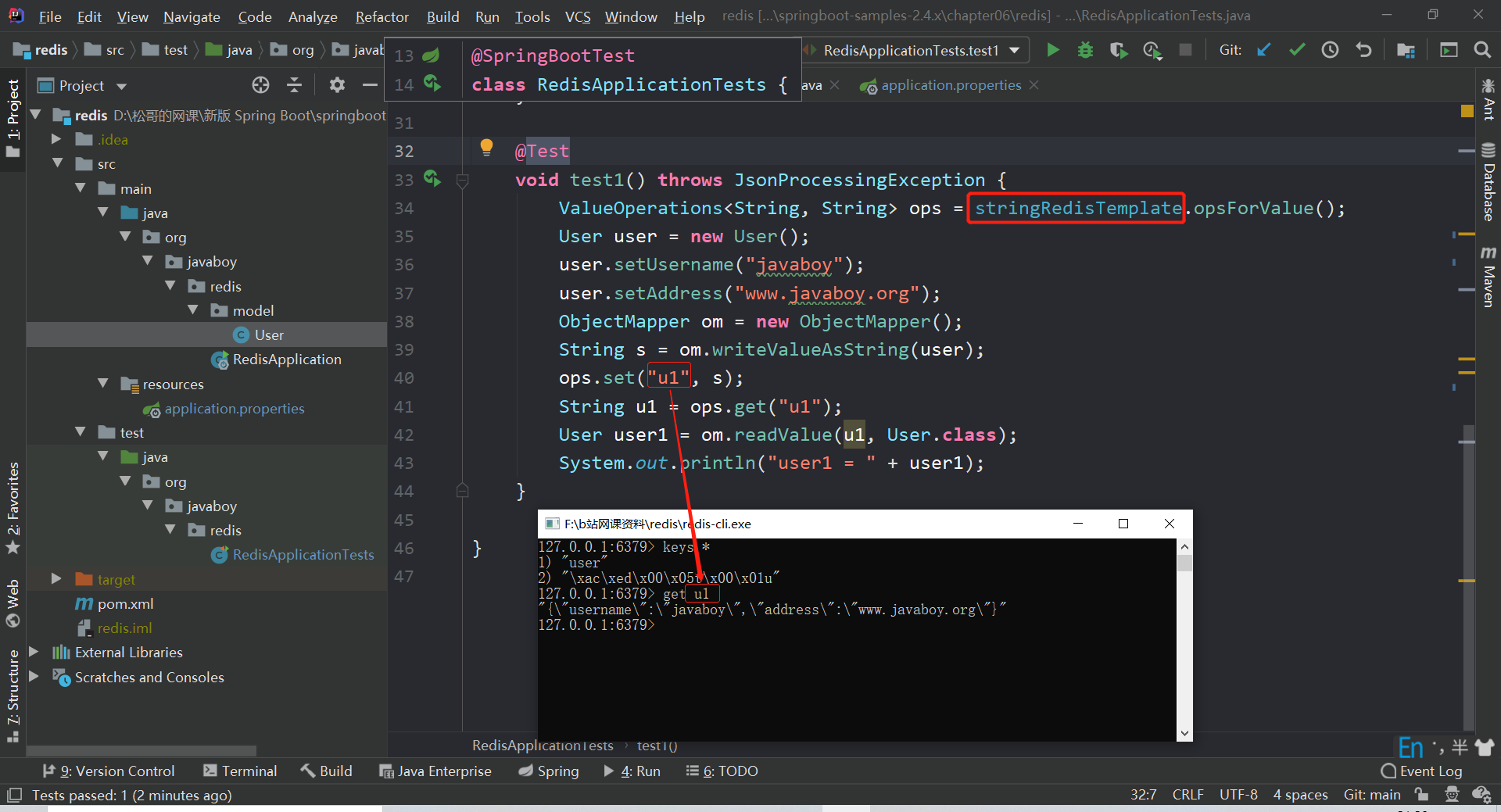Switch to application.properties editor tab

951,85
